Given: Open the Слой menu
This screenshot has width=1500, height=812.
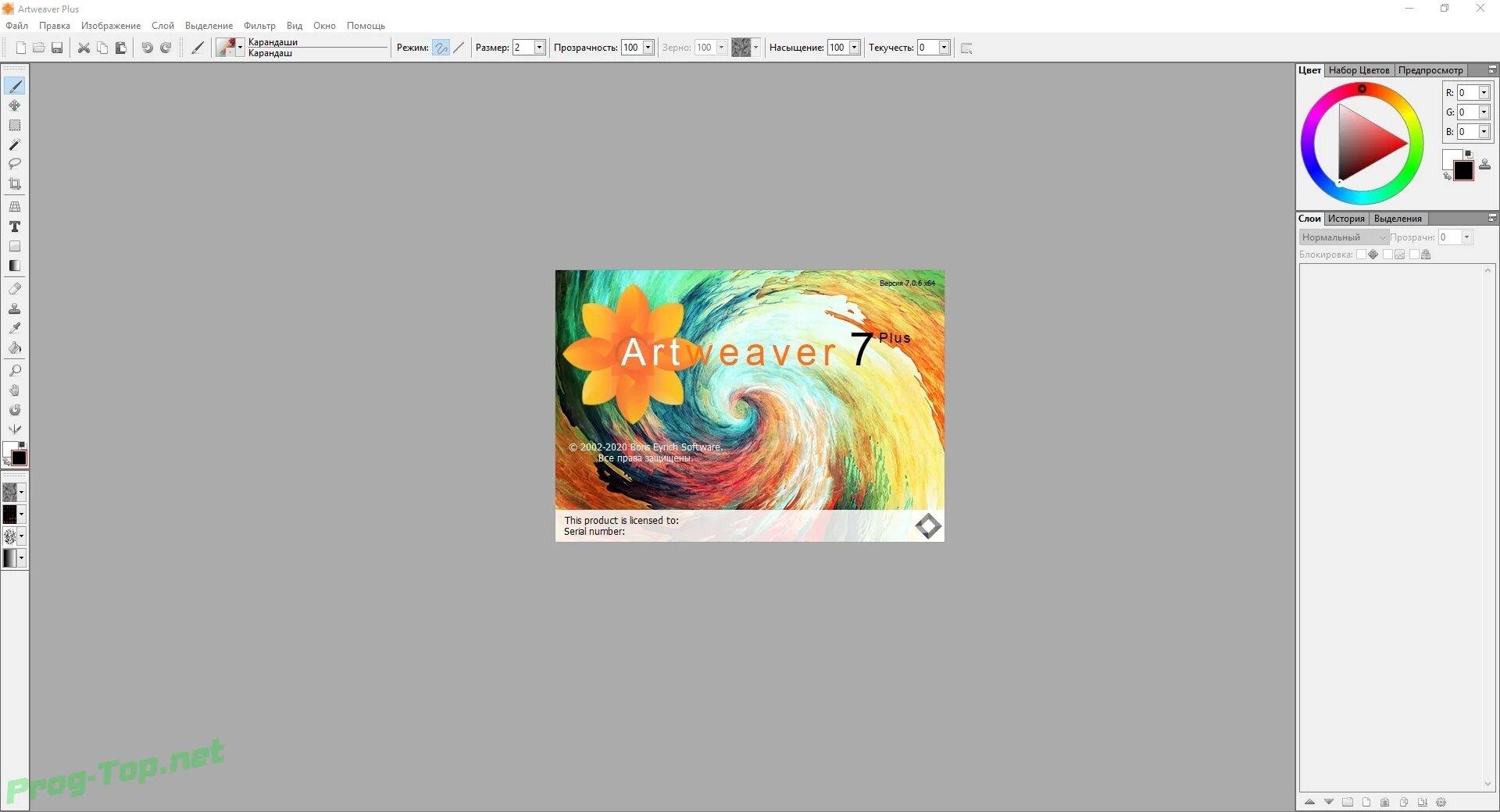Looking at the screenshot, I should coord(162,26).
